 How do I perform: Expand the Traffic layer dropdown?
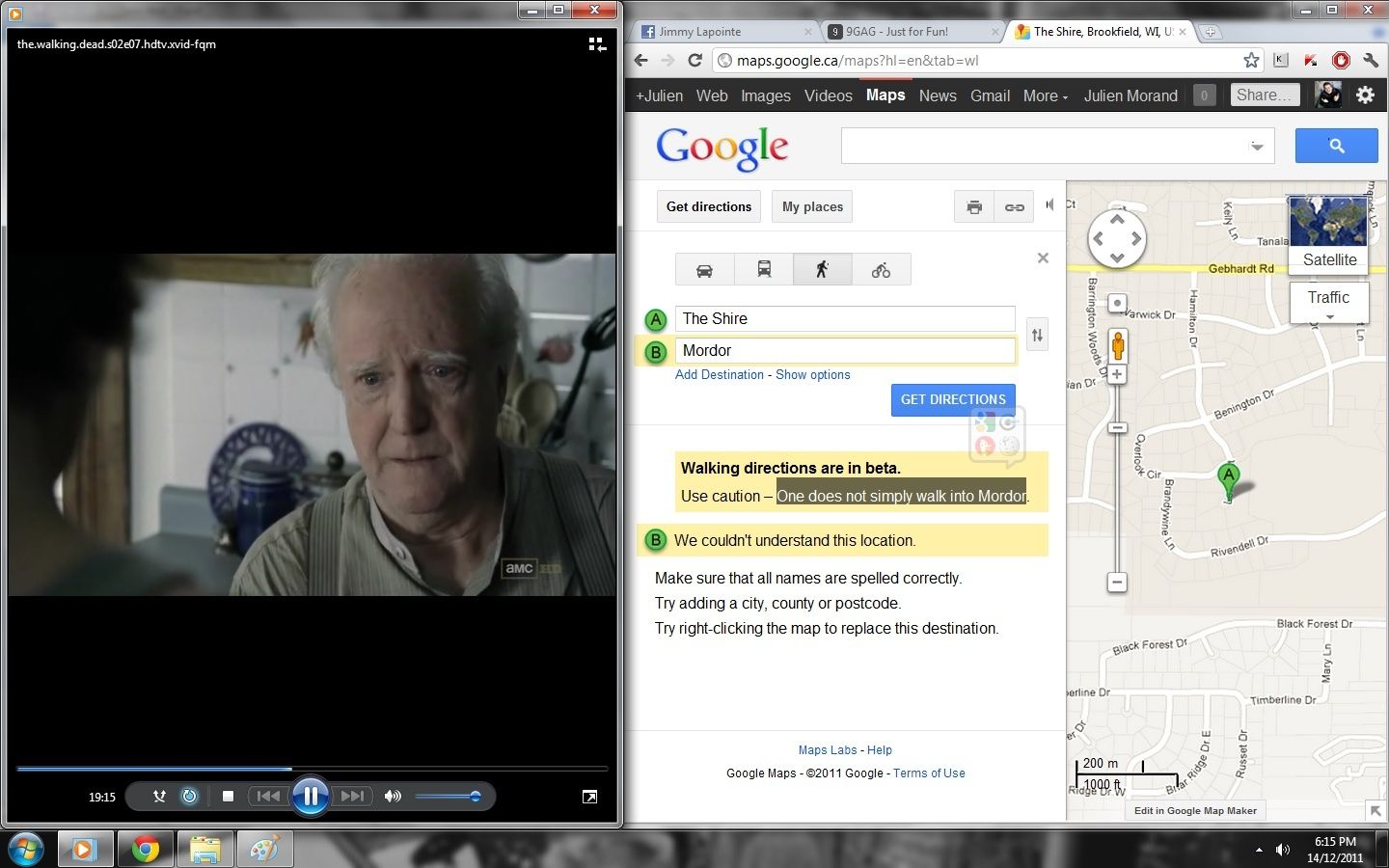[1329, 303]
